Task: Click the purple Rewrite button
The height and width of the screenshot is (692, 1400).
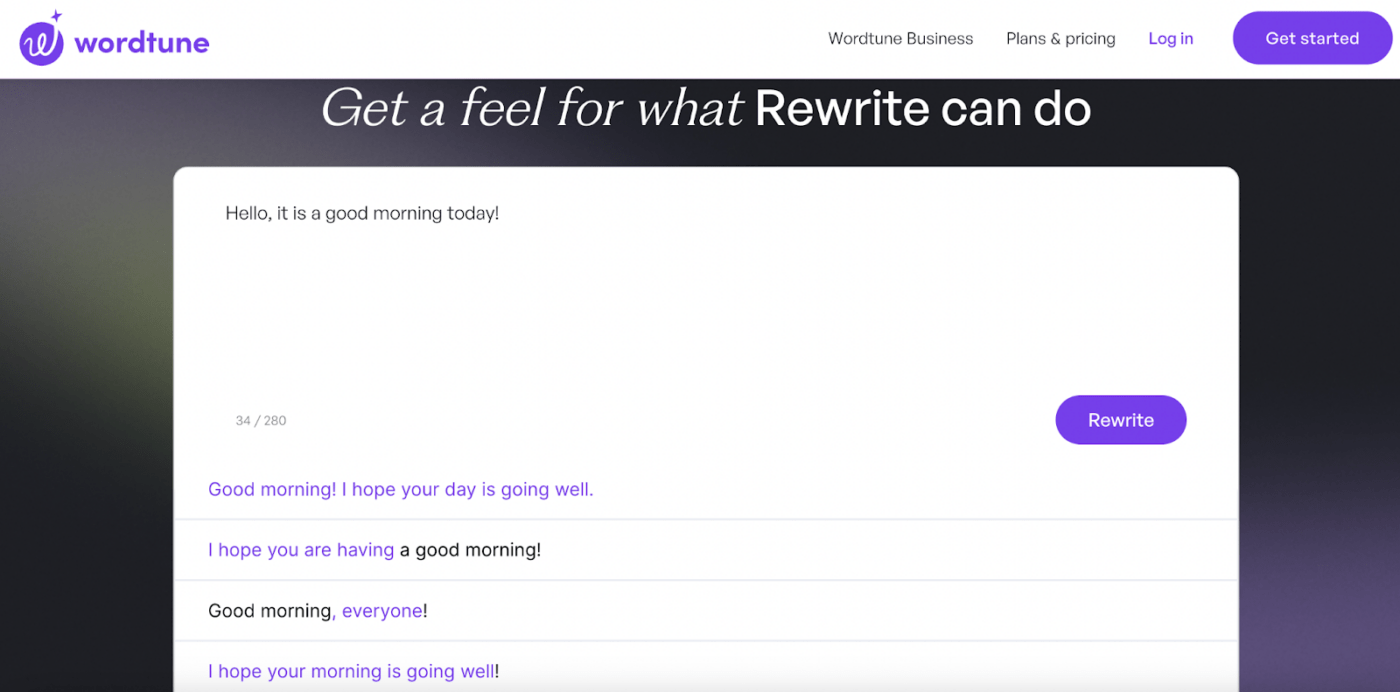Action: pos(1120,420)
